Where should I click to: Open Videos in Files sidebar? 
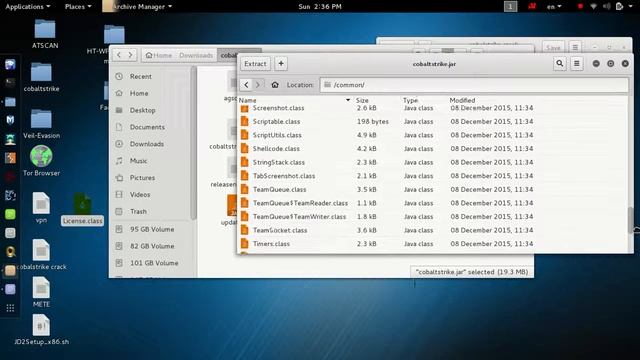[151, 195]
